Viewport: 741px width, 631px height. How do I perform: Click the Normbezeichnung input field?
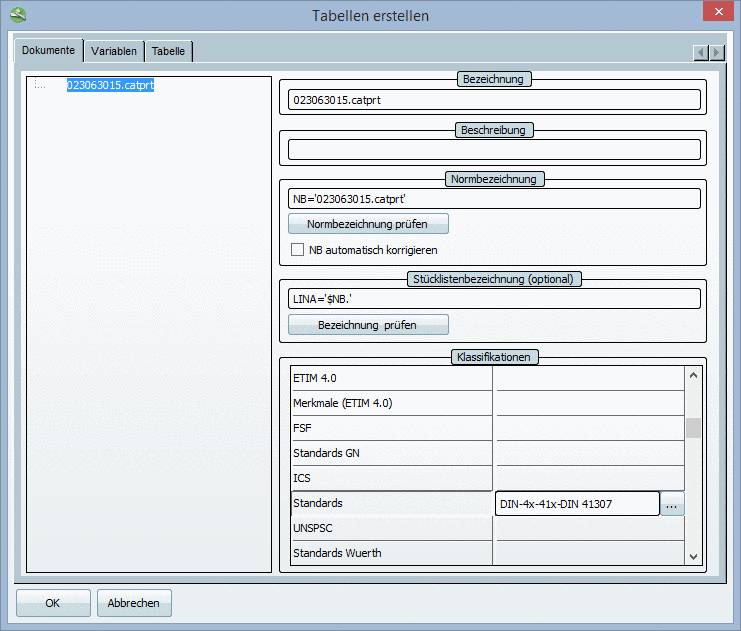(x=494, y=199)
